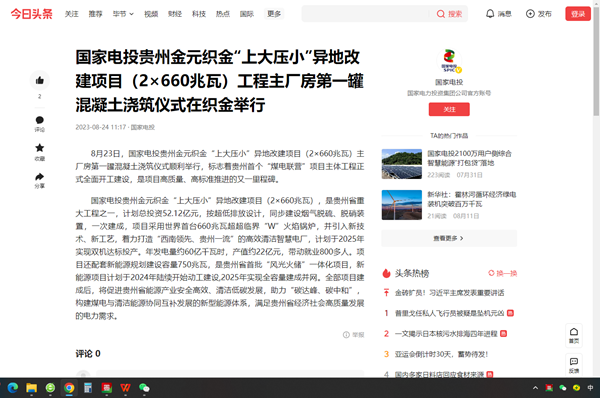Open the 财经 nav tab
The width and height of the screenshot is (600, 398).
tap(175, 14)
